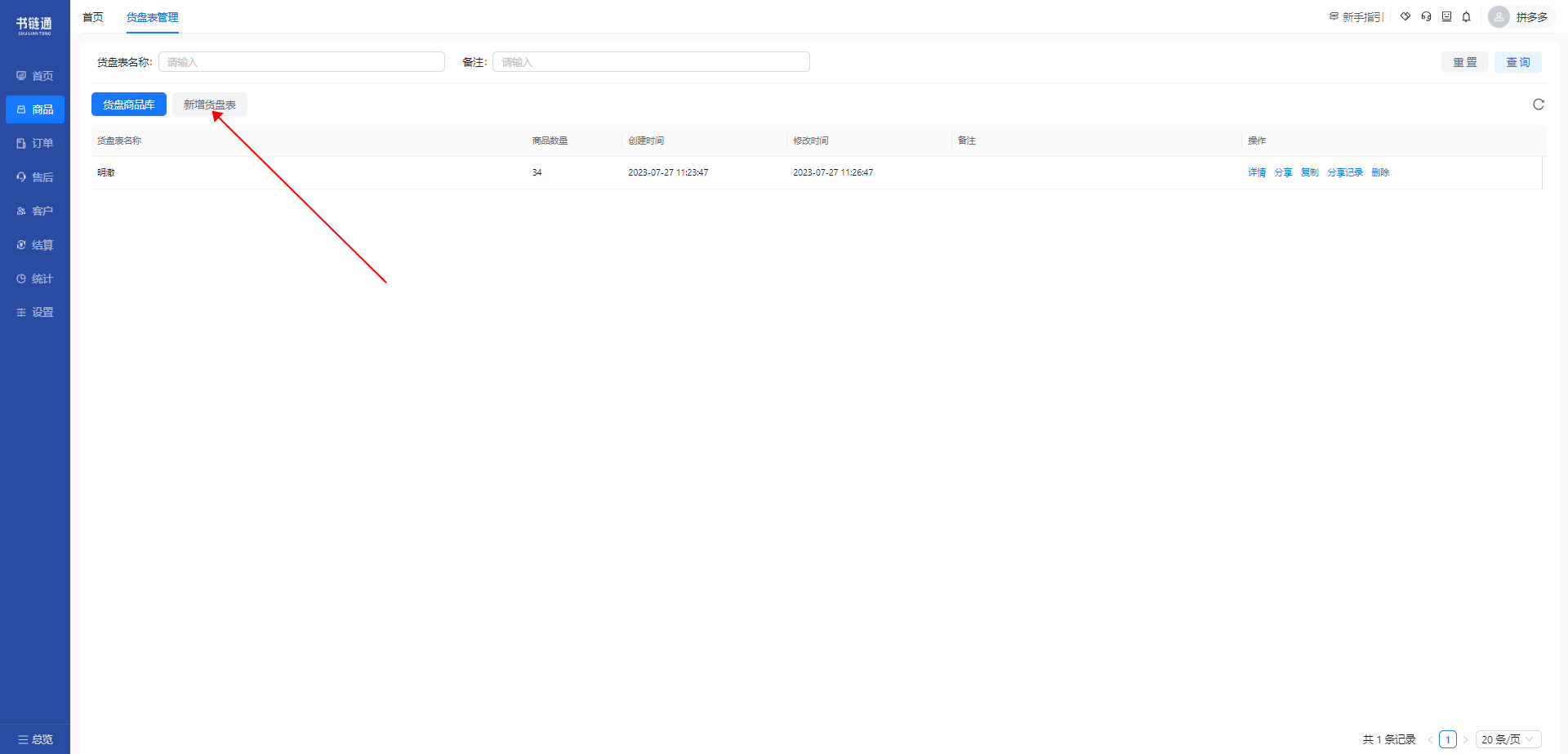Click the 重置 button
This screenshot has height=754, width=1568.
1465,62
